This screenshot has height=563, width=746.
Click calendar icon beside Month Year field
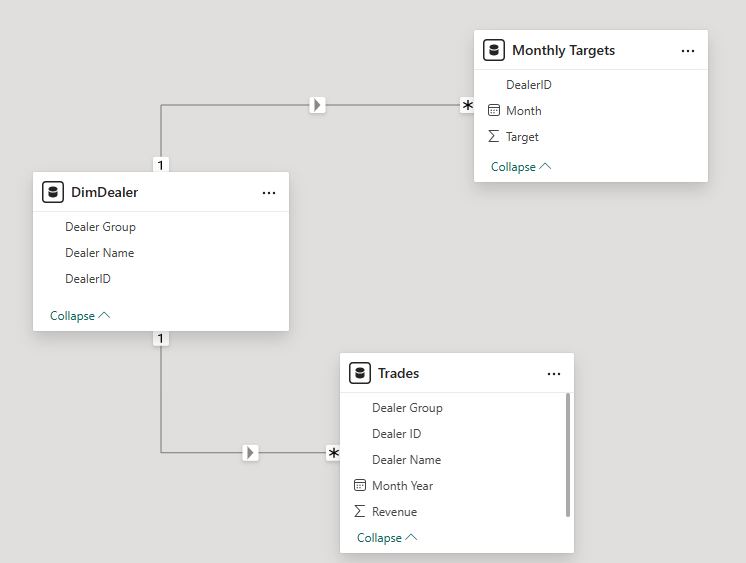360,485
